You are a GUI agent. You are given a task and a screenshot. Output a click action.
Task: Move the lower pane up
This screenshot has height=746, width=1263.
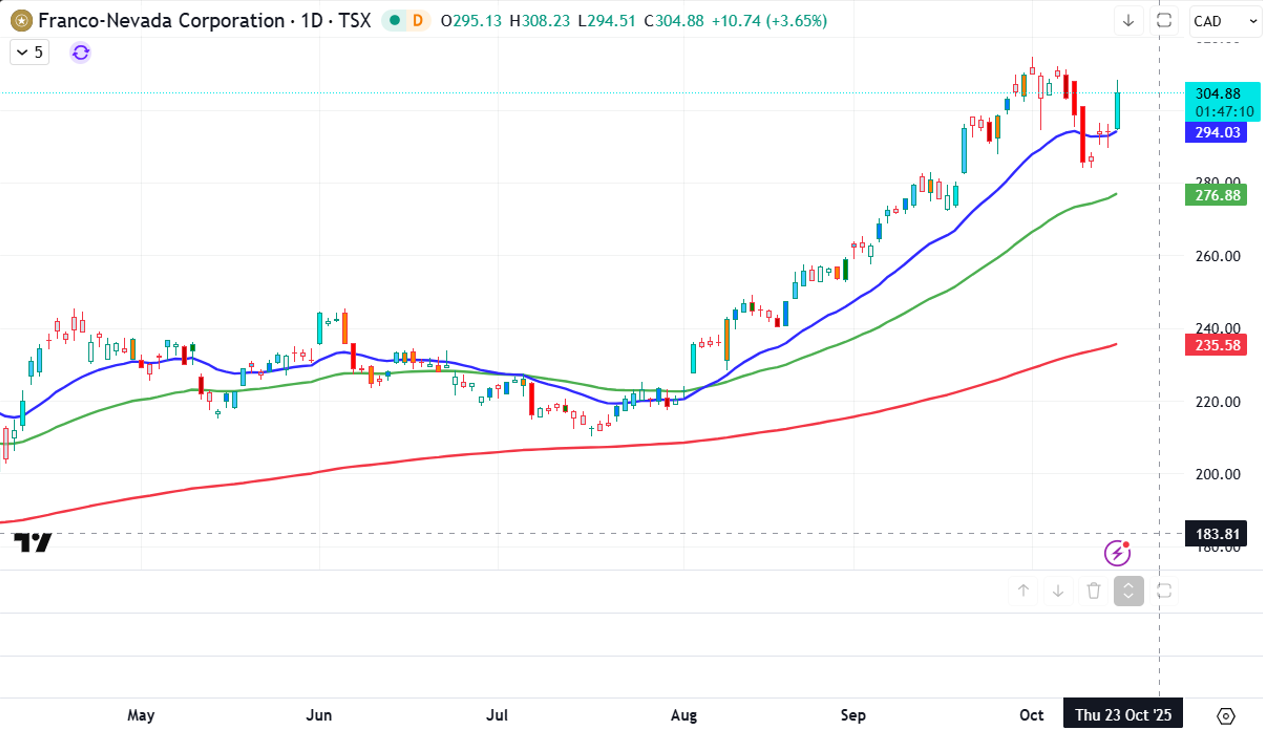[x=1023, y=591]
